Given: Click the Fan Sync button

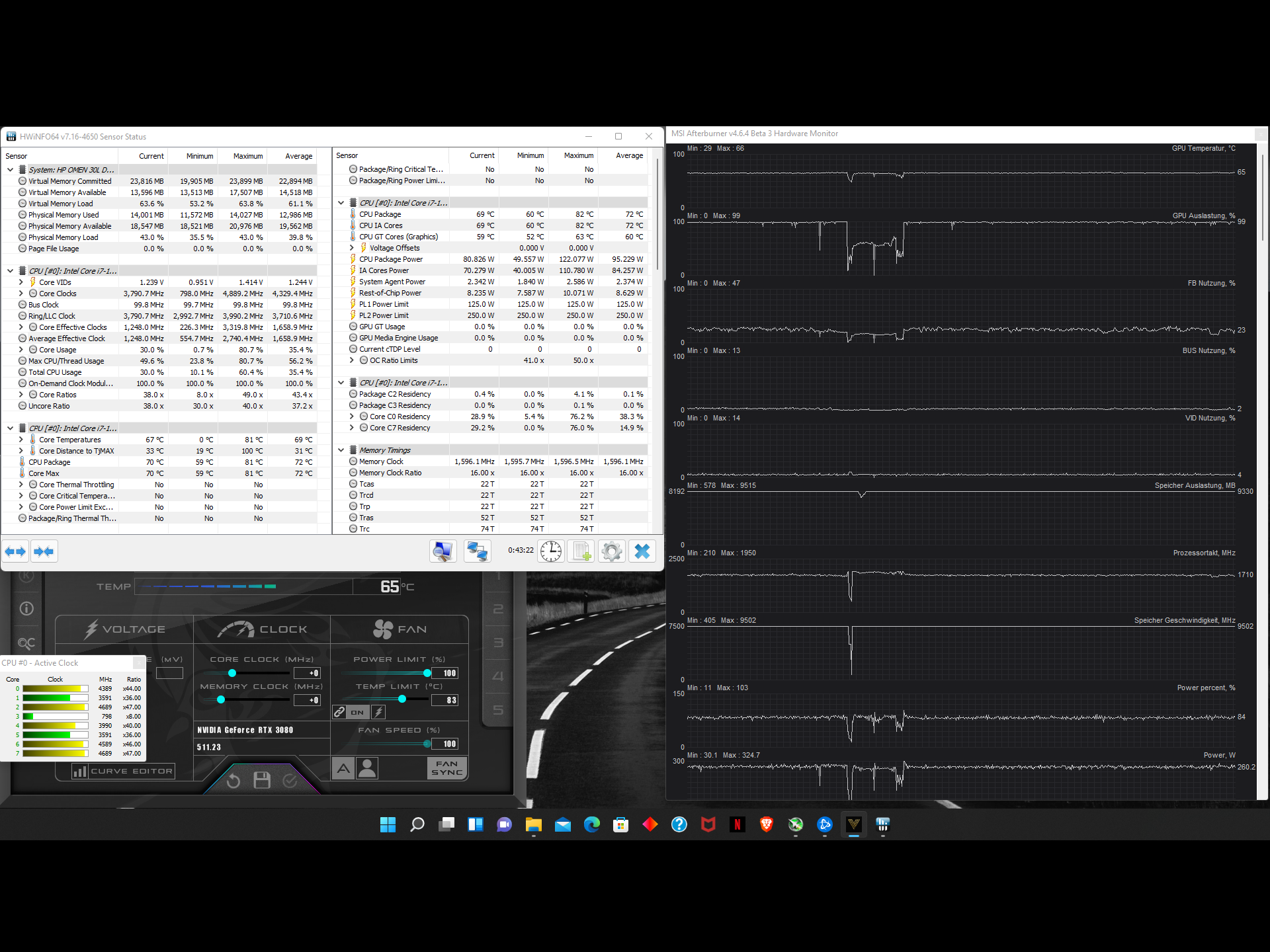Looking at the screenshot, I should tap(447, 768).
